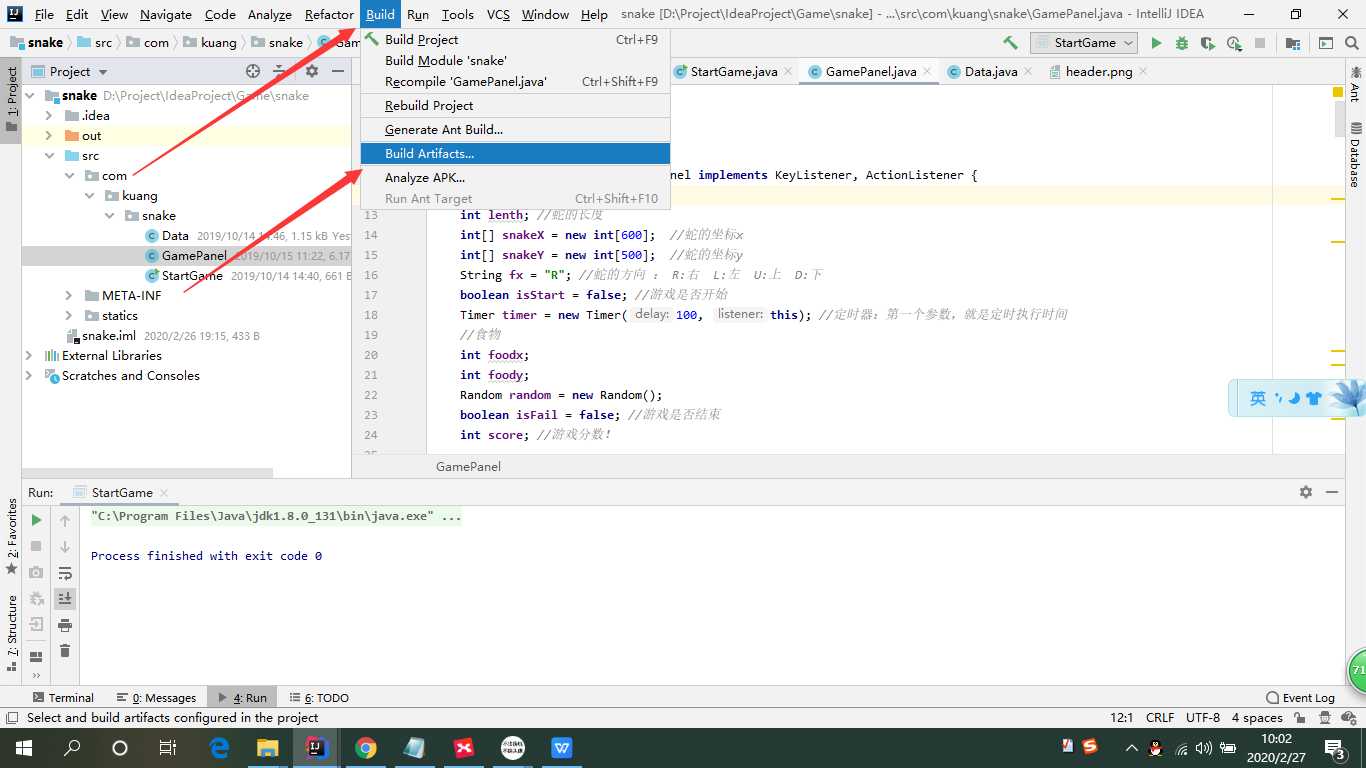
Task: Open the 6: TODO tool window
Action: [x=319, y=698]
